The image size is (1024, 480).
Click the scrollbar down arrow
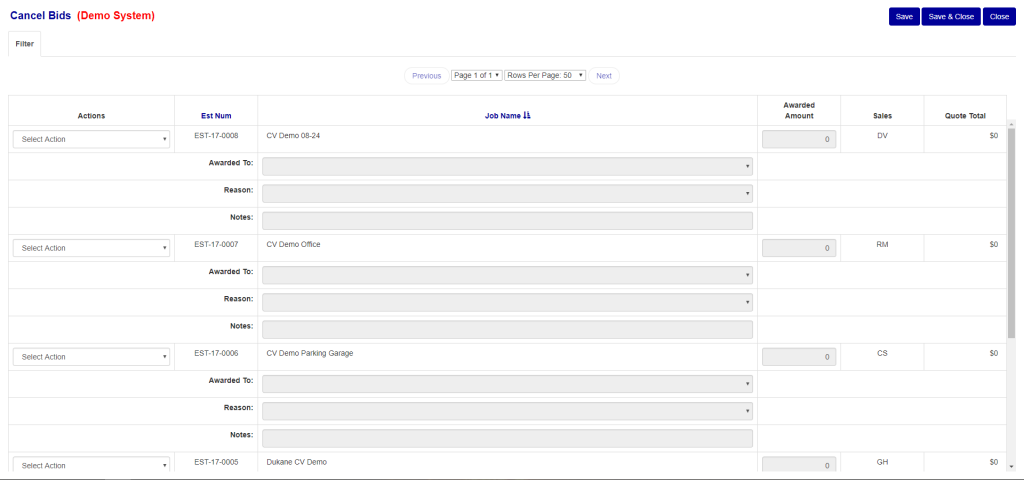click(x=1012, y=467)
